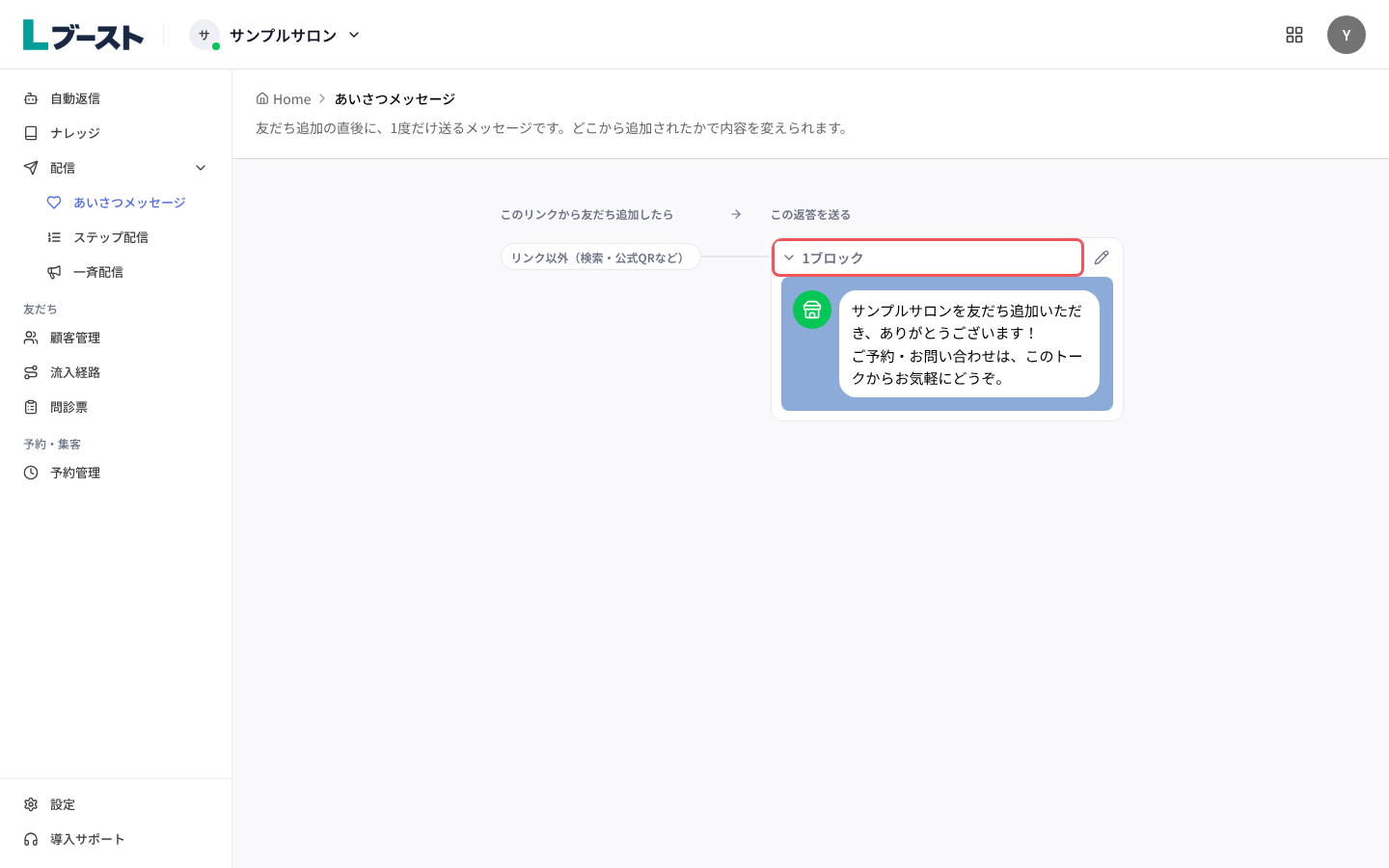This screenshot has height=868, width=1389.
Task: Click the Lブースト logo
Action: coord(83,35)
